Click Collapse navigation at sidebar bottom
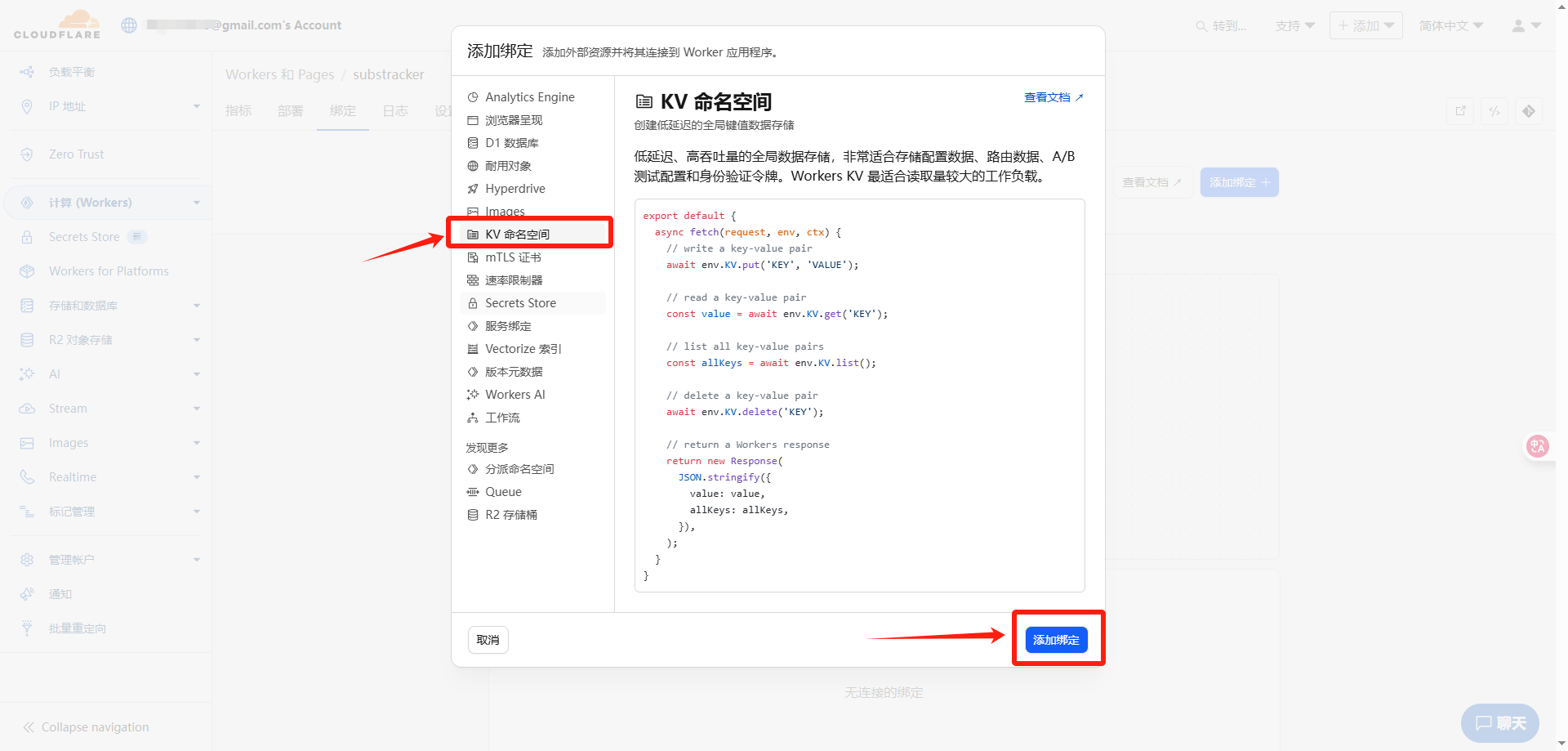This screenshot has height=751, width=1568. [86, 727]
